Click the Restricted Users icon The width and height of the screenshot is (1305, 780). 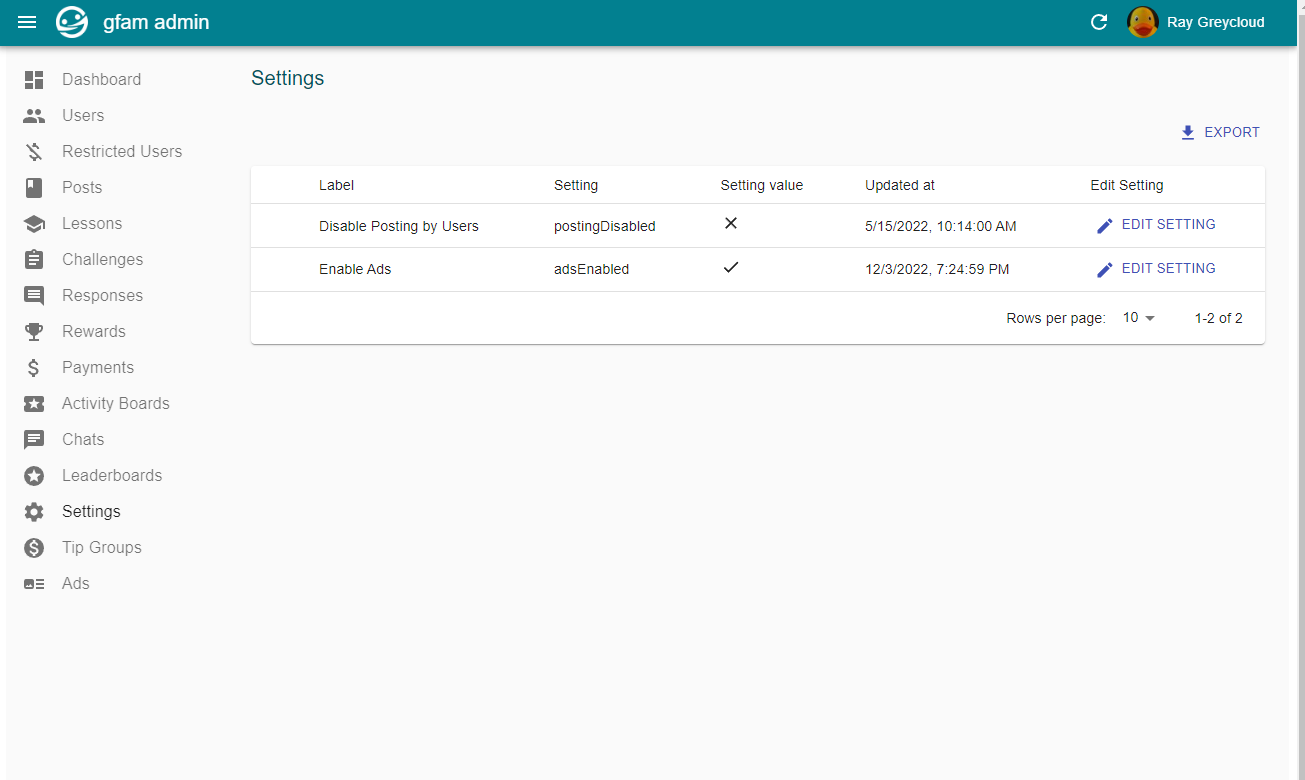(34, 151)
